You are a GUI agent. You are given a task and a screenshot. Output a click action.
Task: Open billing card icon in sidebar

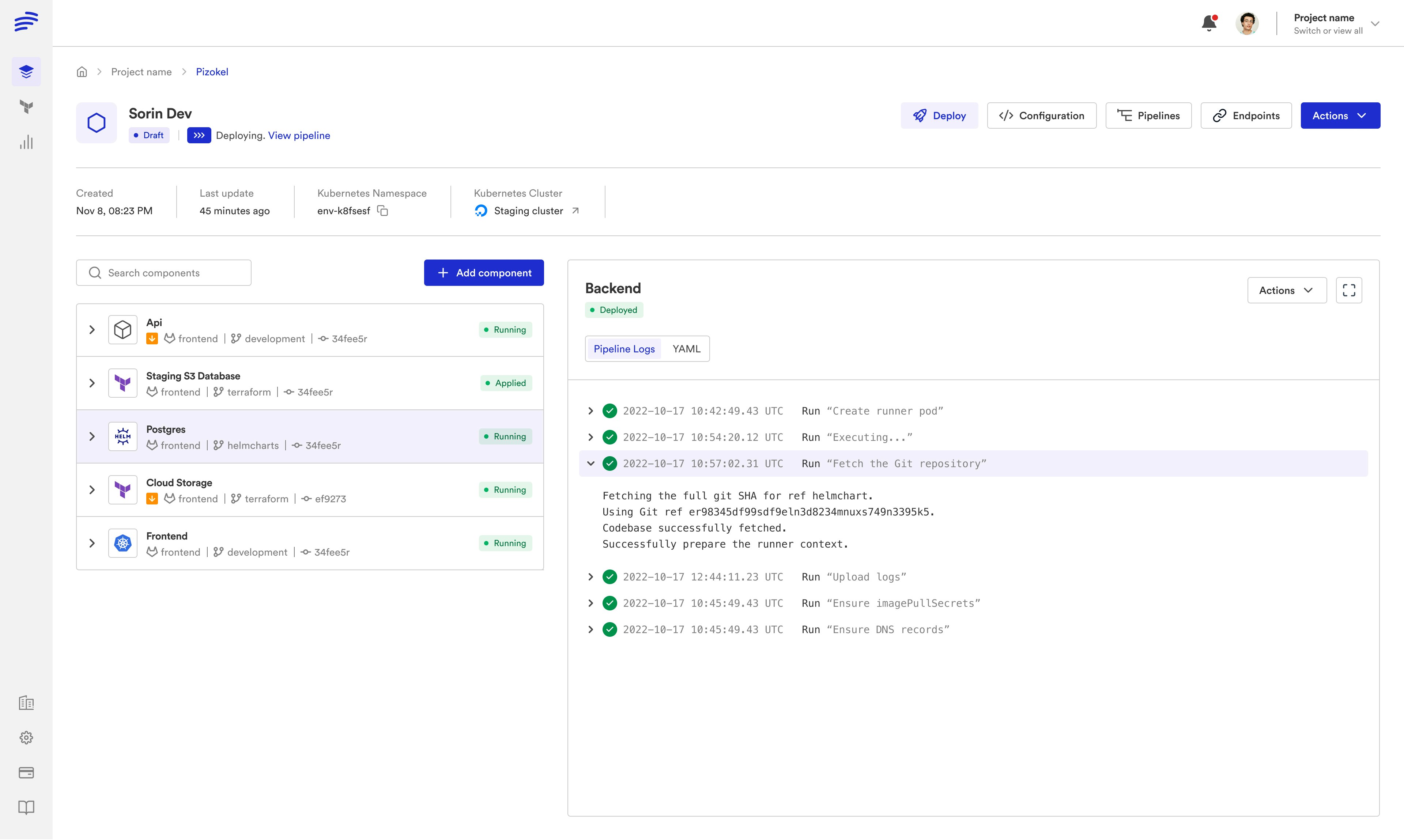pyautogui.click(x=26, y=773)
